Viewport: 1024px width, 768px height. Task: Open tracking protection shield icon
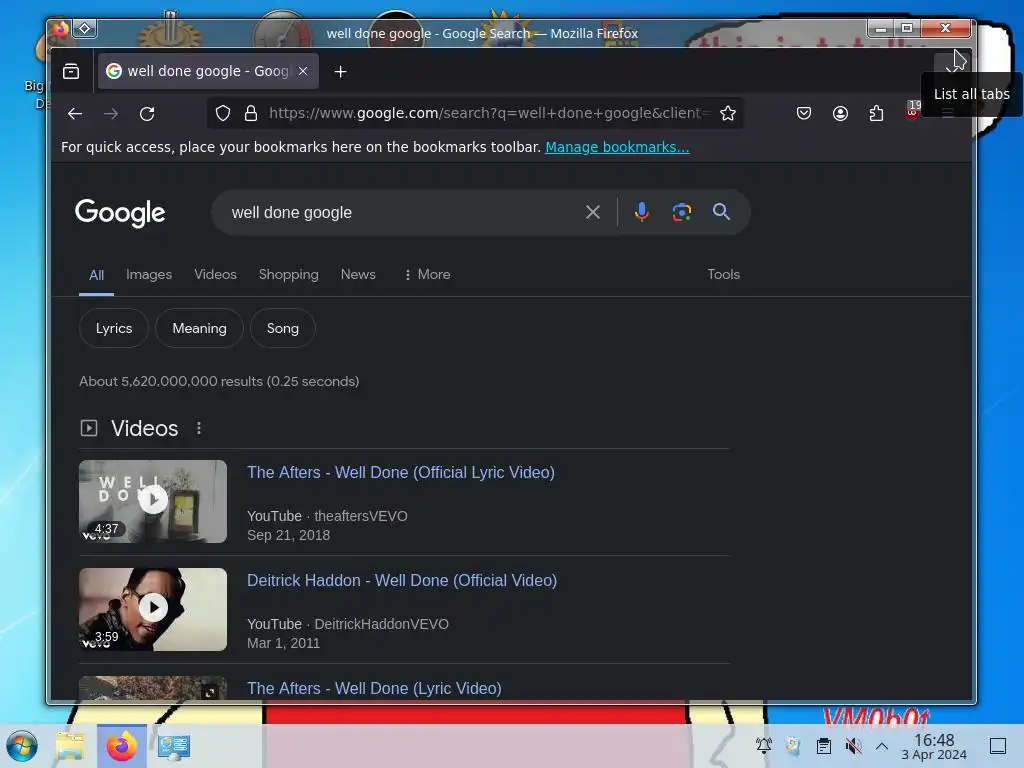coord(223,114)
